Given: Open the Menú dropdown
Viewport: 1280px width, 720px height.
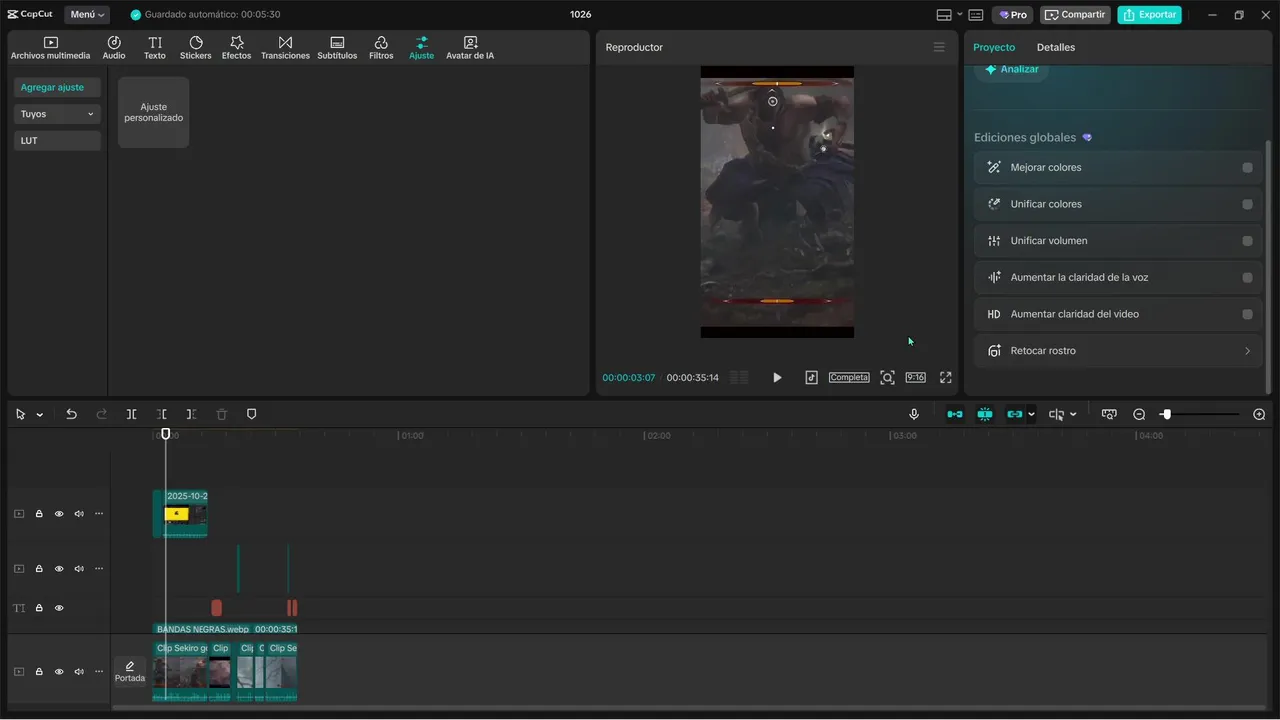Looking at the screenshot, I should point(88,15).
